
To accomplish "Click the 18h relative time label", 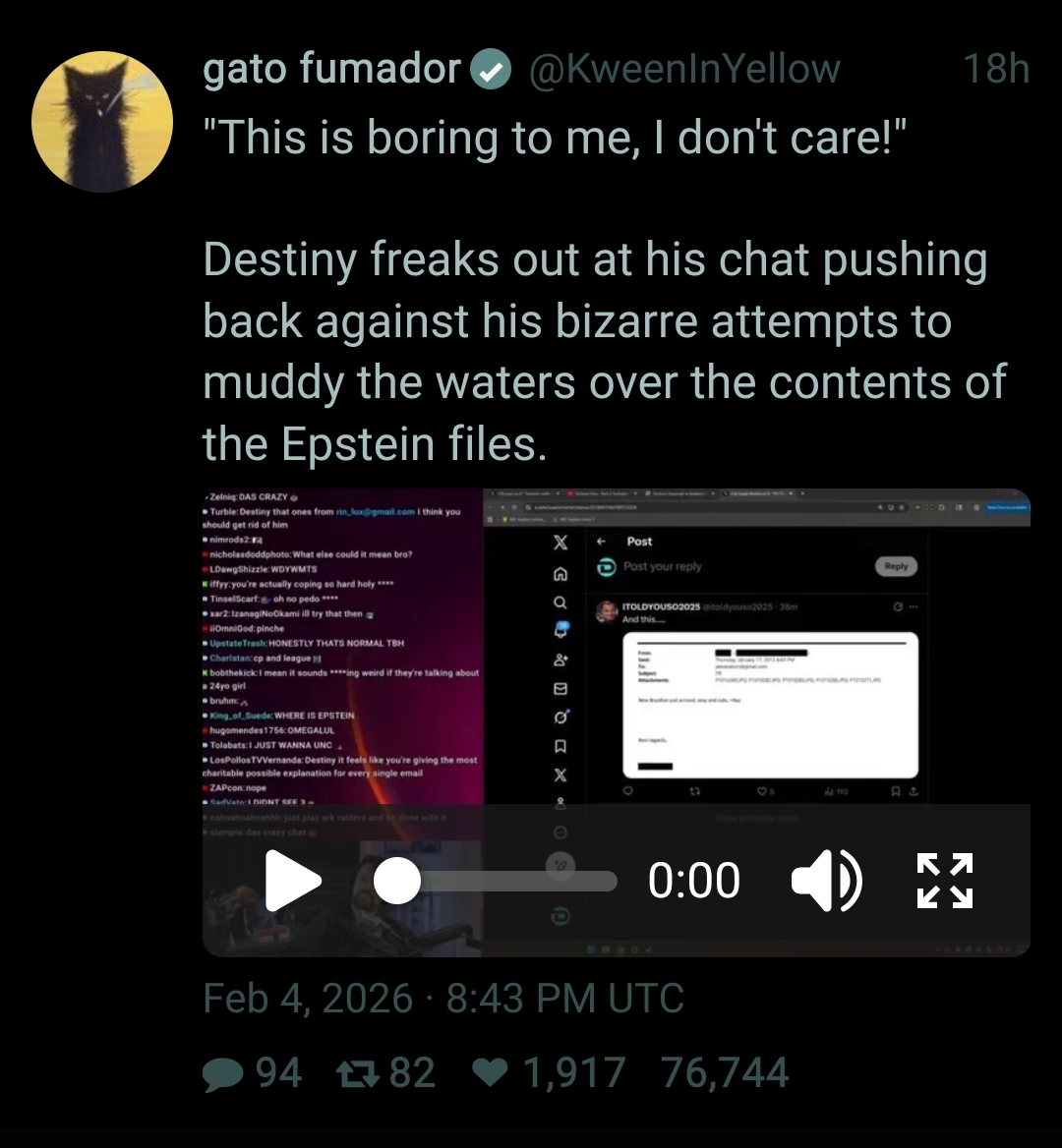I will [997, 69].
